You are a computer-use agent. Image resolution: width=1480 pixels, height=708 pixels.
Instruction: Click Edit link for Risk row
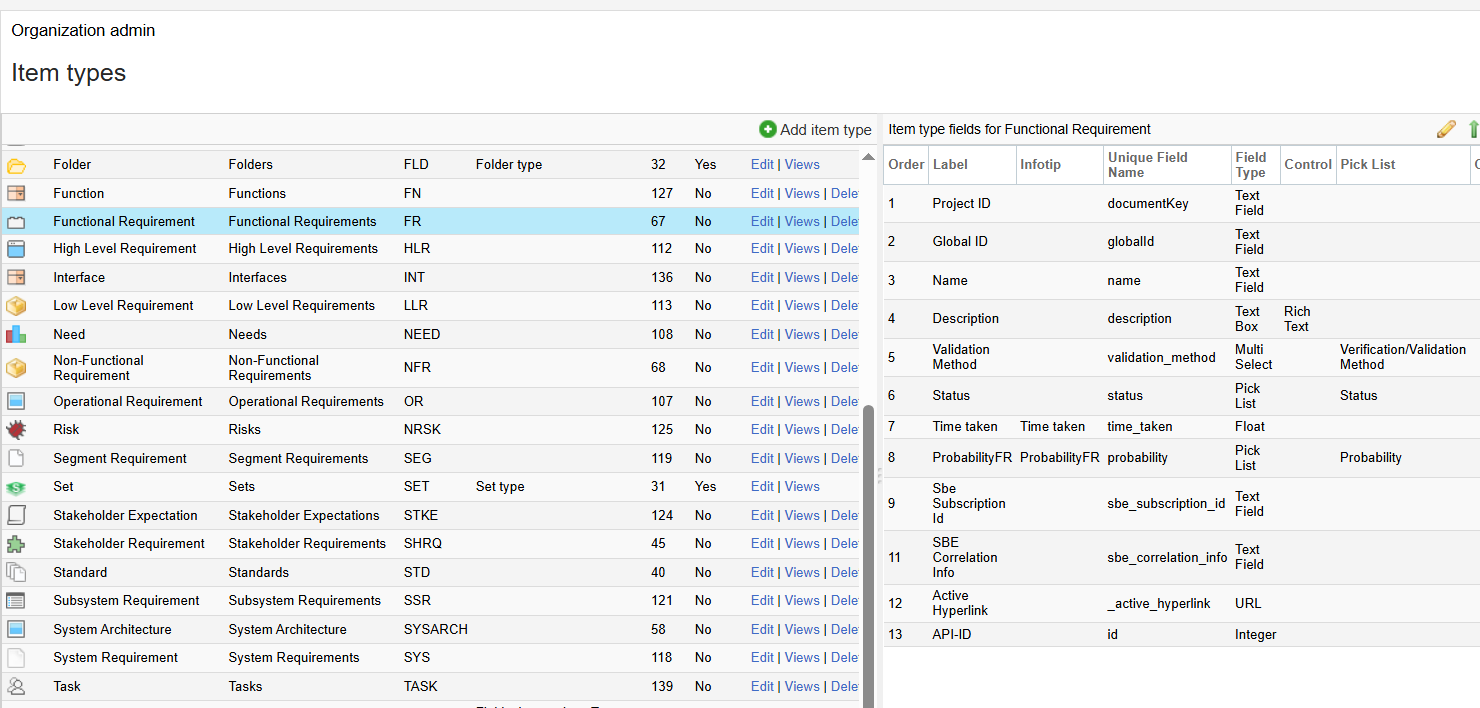(x=762, y=430)
